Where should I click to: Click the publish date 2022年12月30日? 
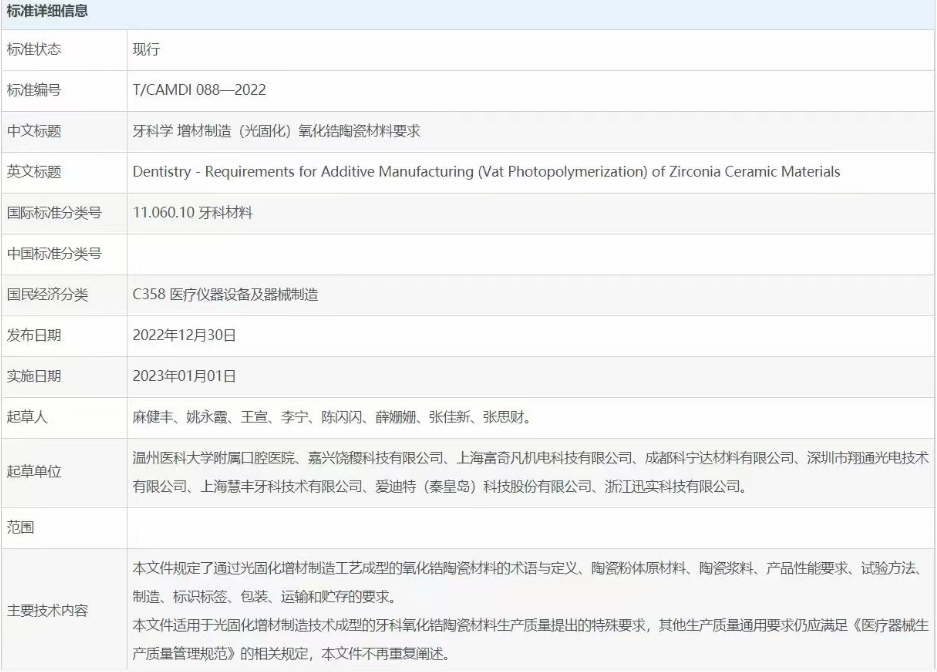(184, 335)
